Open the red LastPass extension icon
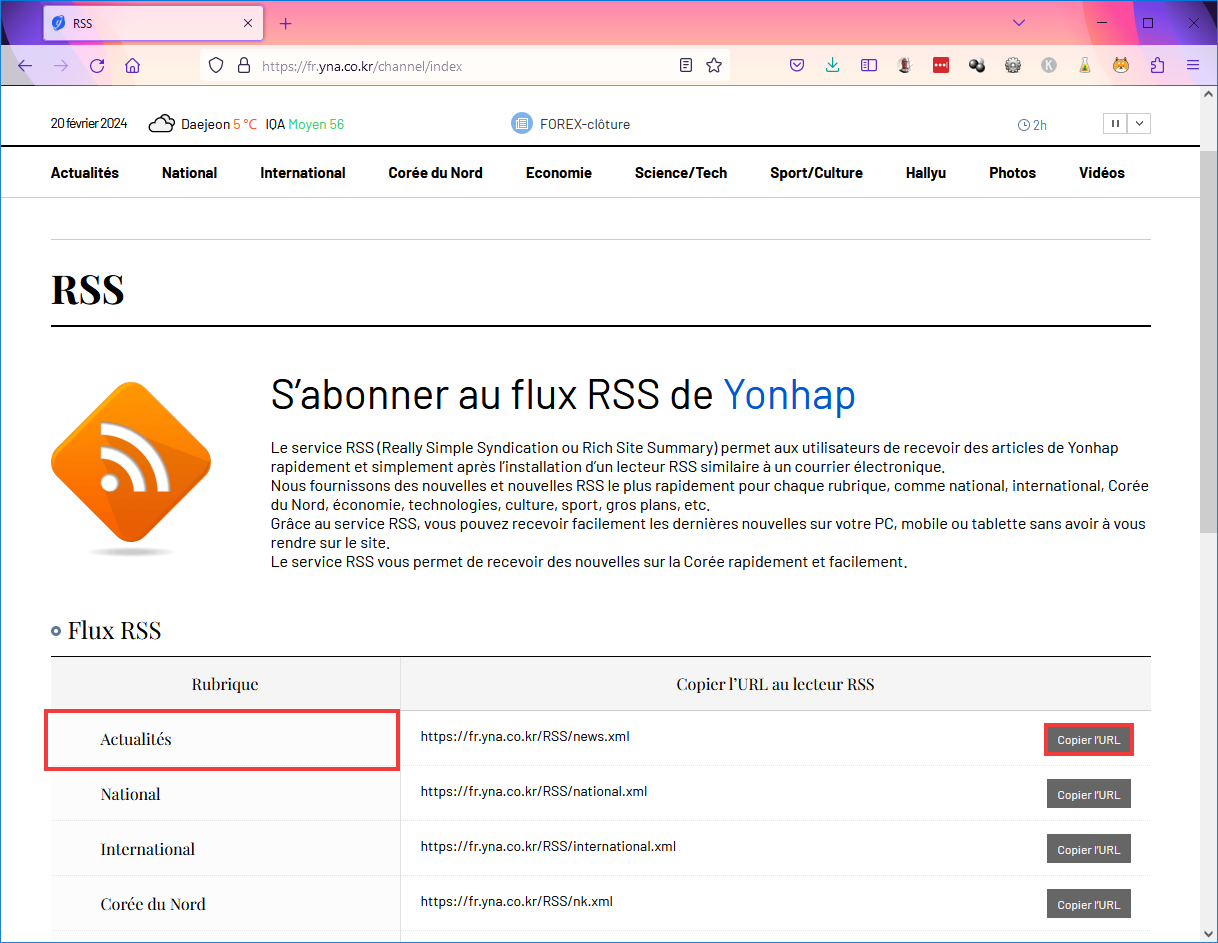The width and height of the screenshot is (1218, 943). tap(941, 66)
